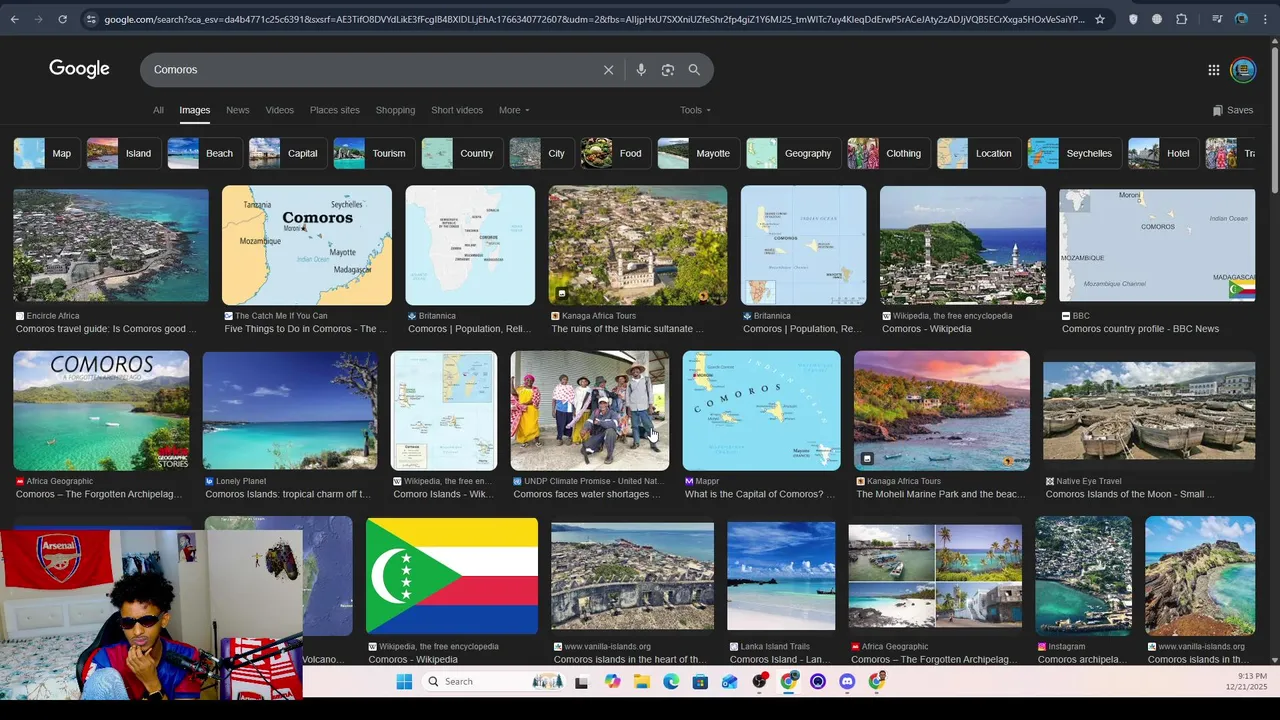Switch to the Videos tab
Image resolution: width=1280 pixels, height=720 pixels.
coord(279,110)
